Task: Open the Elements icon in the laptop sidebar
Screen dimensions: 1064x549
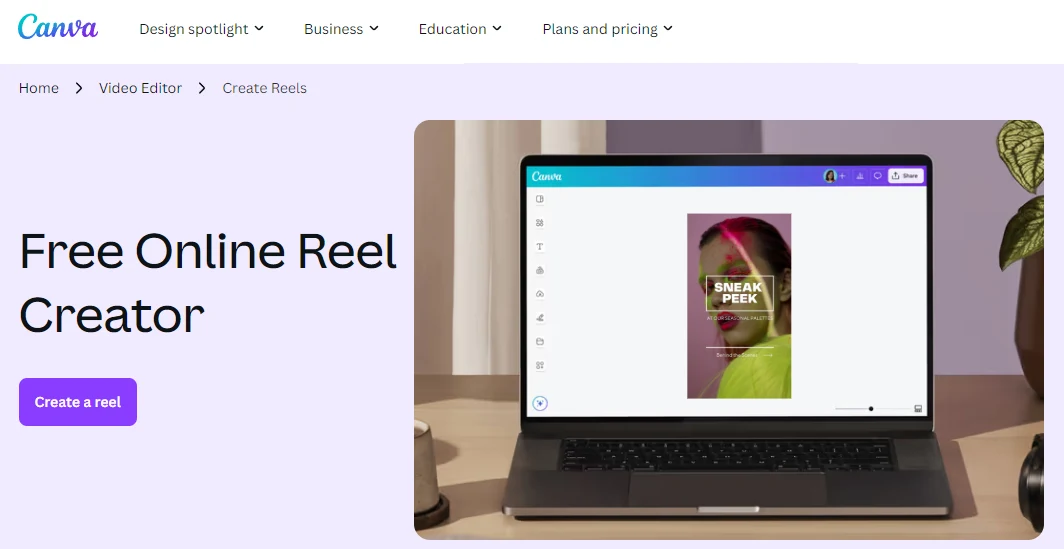Action: pos(539,223)
